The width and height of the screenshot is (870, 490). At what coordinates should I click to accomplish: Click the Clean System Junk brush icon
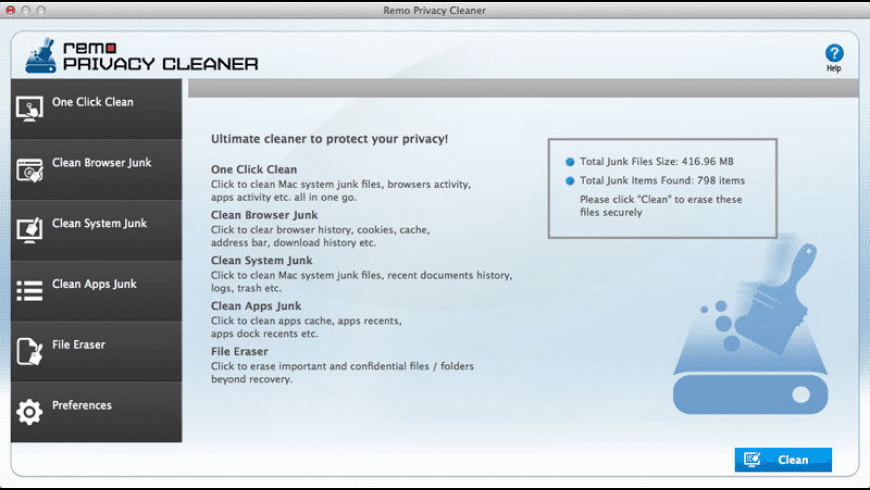29,230
